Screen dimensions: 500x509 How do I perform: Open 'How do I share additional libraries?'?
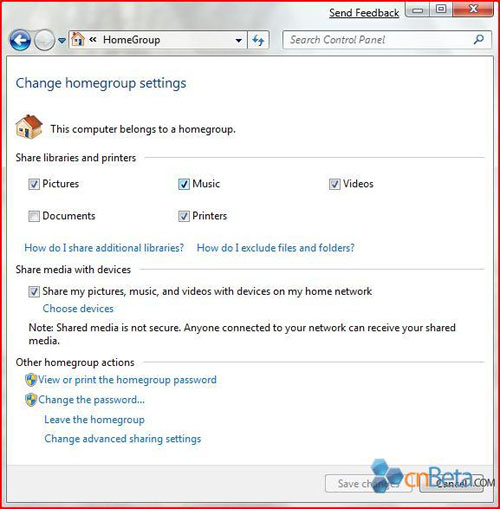tap(104, 248)
